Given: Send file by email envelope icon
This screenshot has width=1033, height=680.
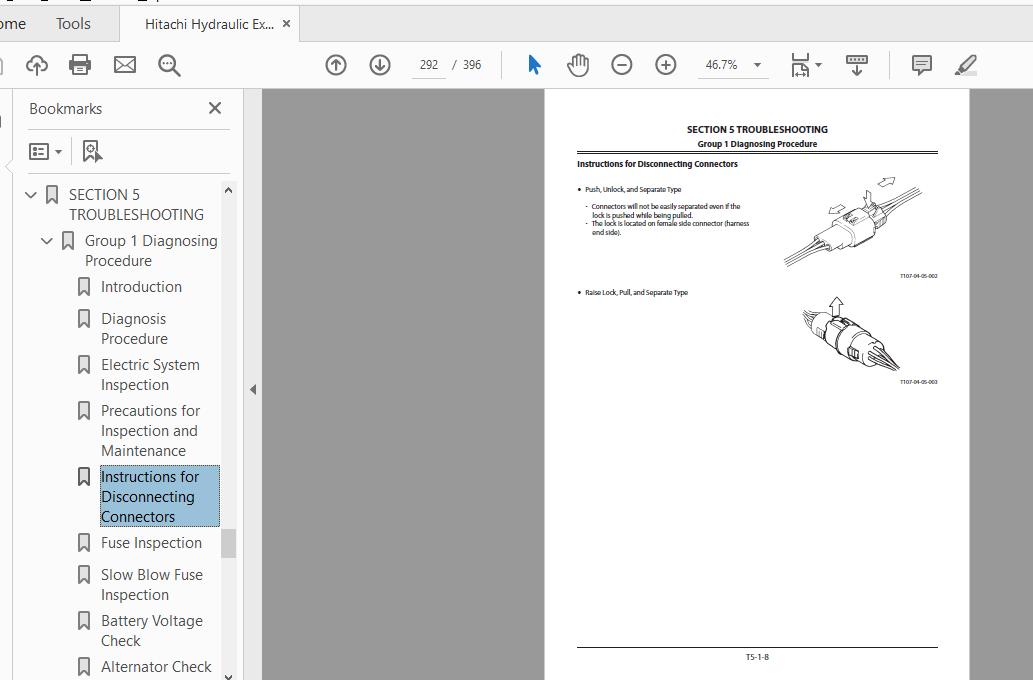Looking at the screenshot, I should coord(125,65).
